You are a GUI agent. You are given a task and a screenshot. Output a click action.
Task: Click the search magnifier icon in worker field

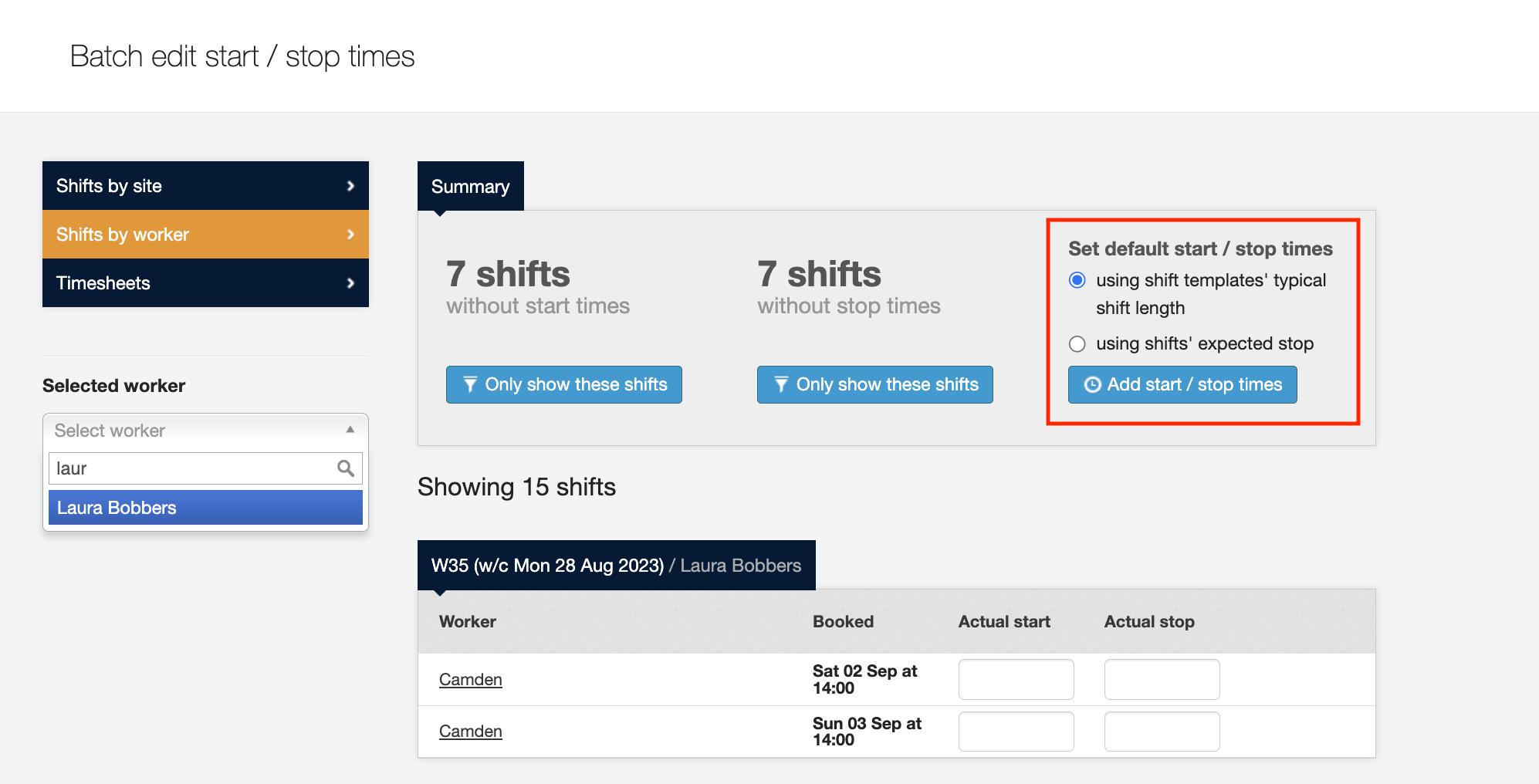pyautogui.click(x=345, y=468)
